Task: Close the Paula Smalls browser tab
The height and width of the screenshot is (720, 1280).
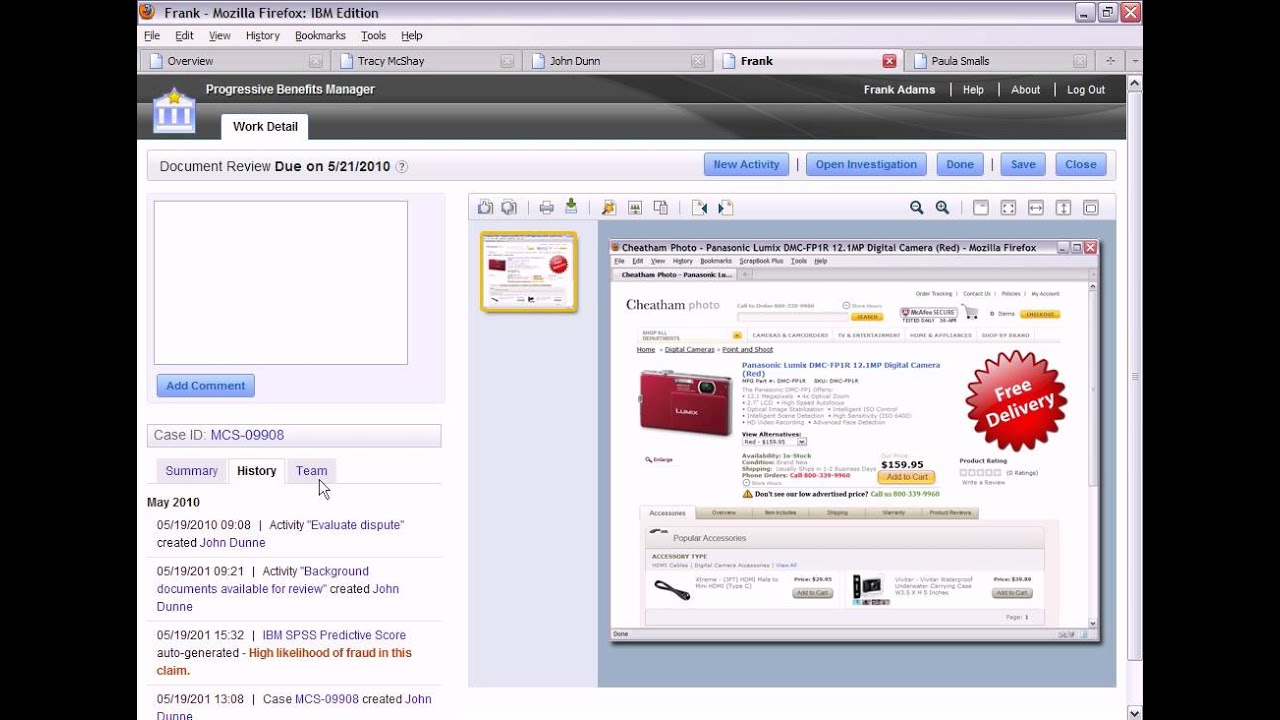Action: [x=1081, y=61]
